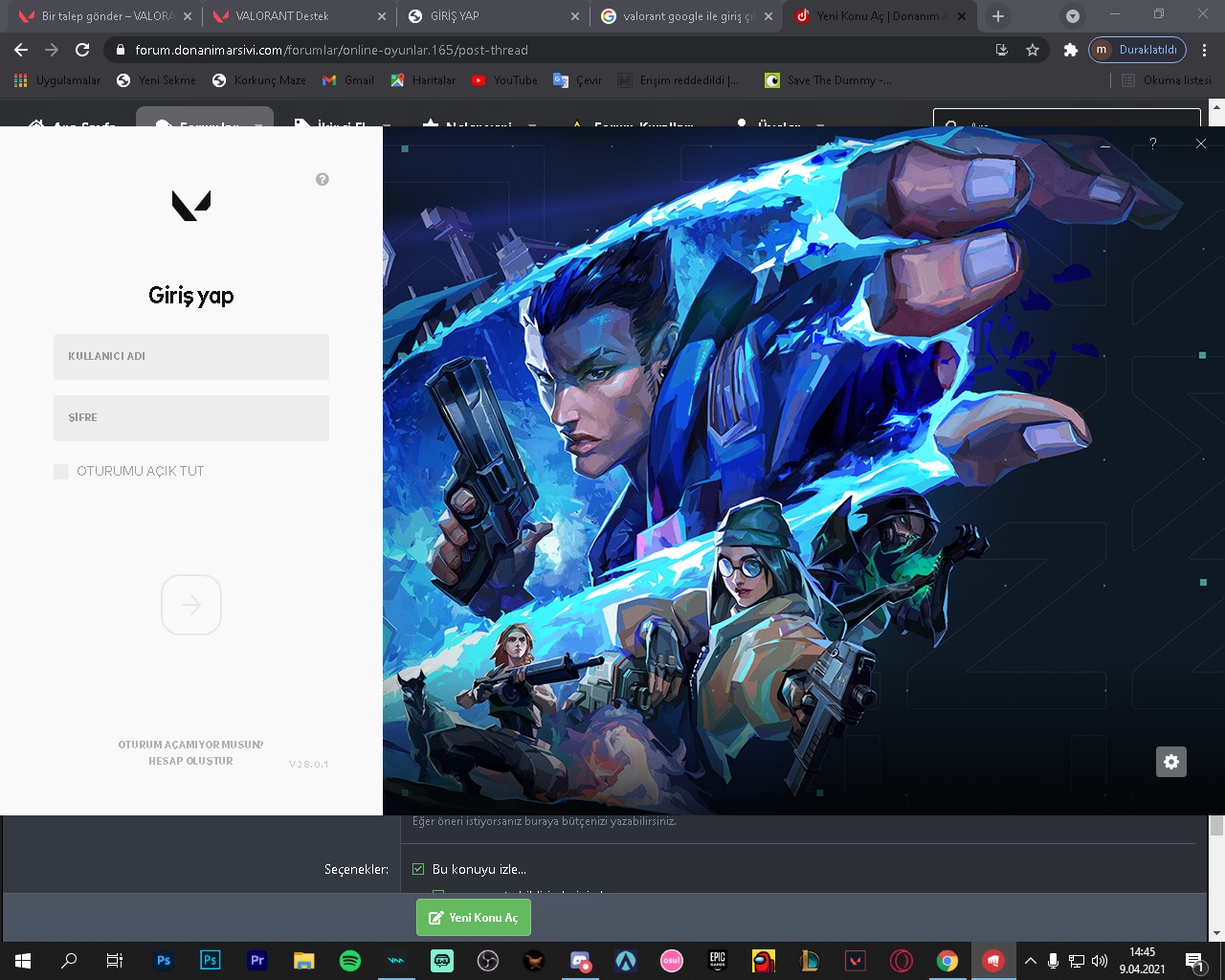Switch to Riot Client on taskbar
The image size is (1225, 980).
coord(993,961)
